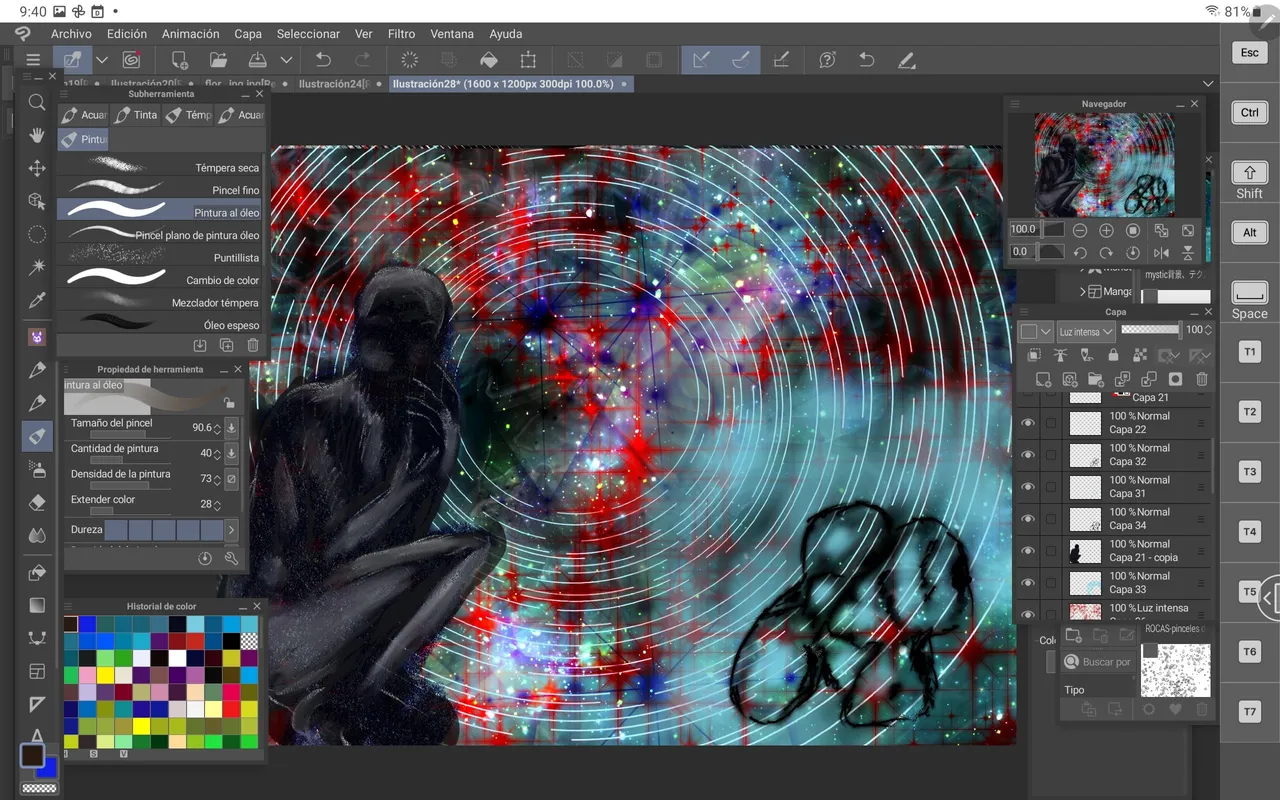This screenshot has width=1280, height=800.
Task: Select the Tinta sub tool tab
Action: [136, 115]
